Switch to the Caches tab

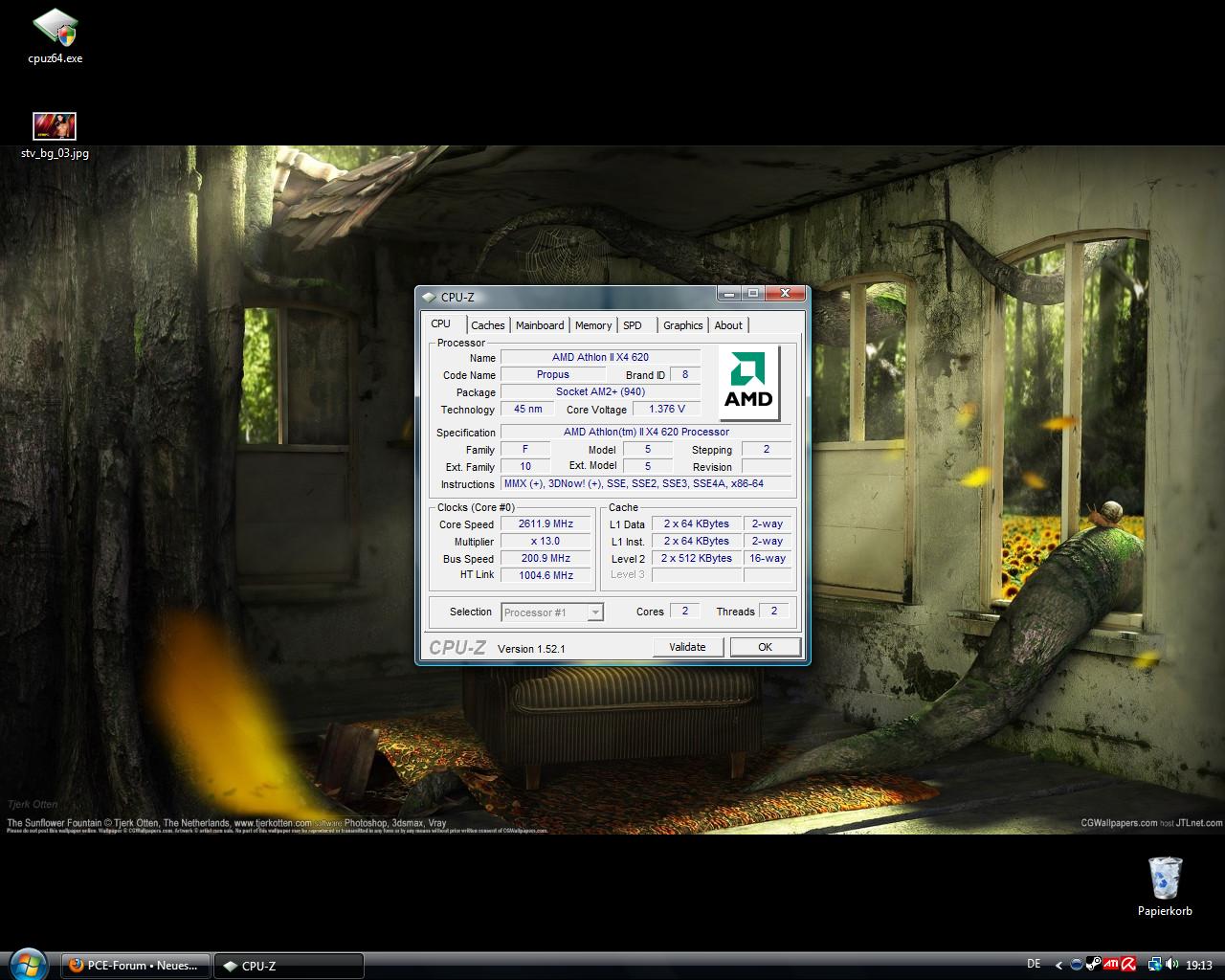487,325
